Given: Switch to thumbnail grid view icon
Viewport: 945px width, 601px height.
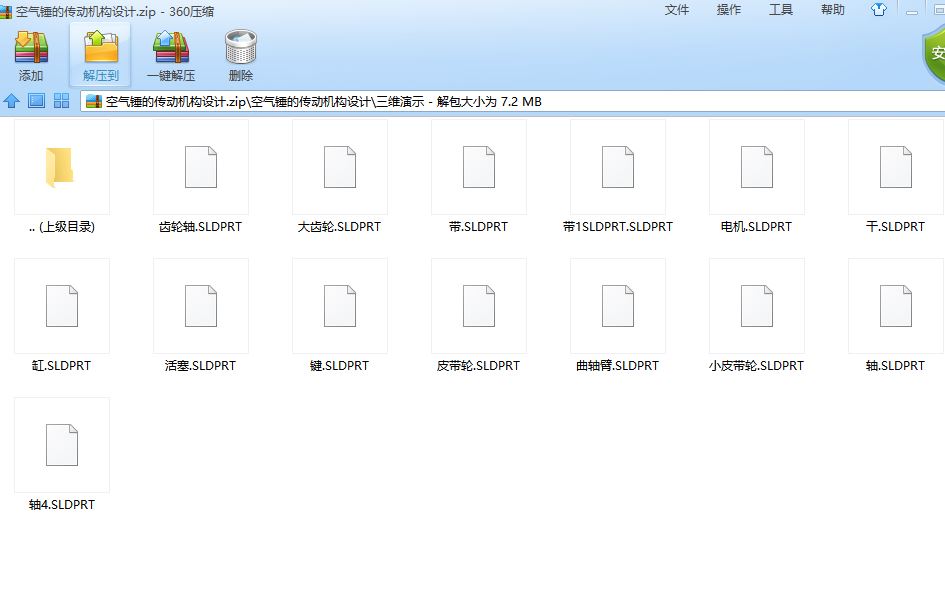Looking at the screenshot, I should [61, 101].
